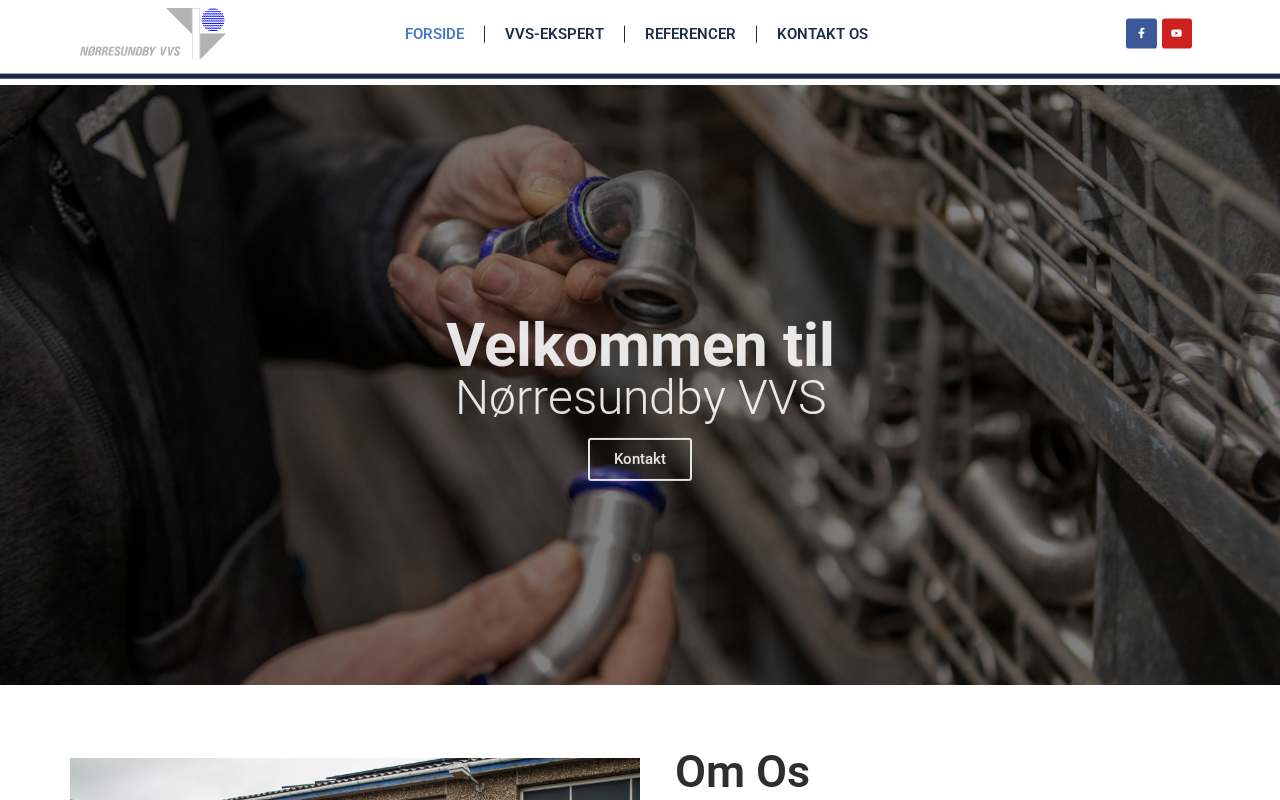Viewport: 1280px width, 800px height.
Task: Click the blue striped circle in the logo
Action: click(213, 20)
